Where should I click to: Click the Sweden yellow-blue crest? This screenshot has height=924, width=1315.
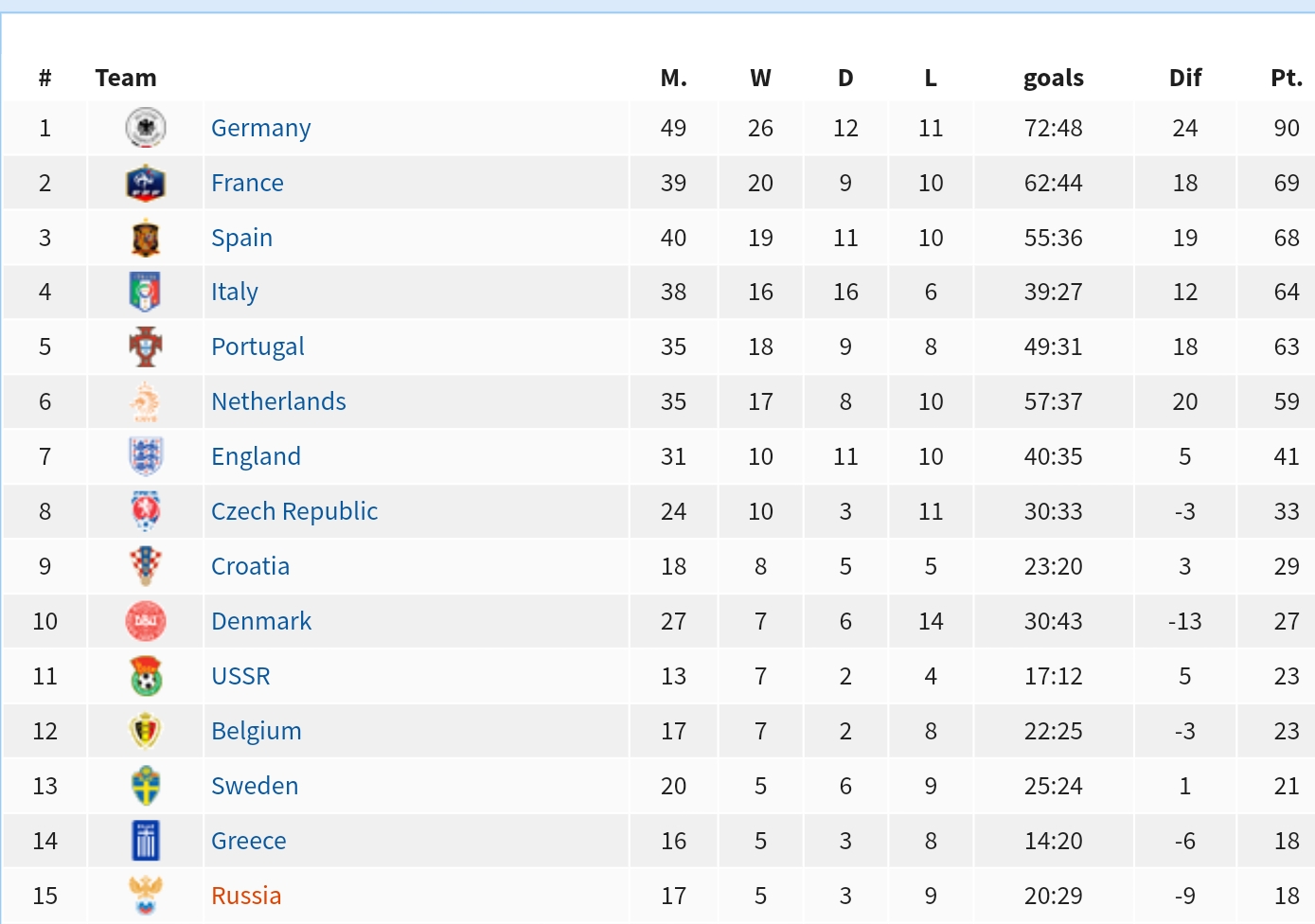(146, 786)
